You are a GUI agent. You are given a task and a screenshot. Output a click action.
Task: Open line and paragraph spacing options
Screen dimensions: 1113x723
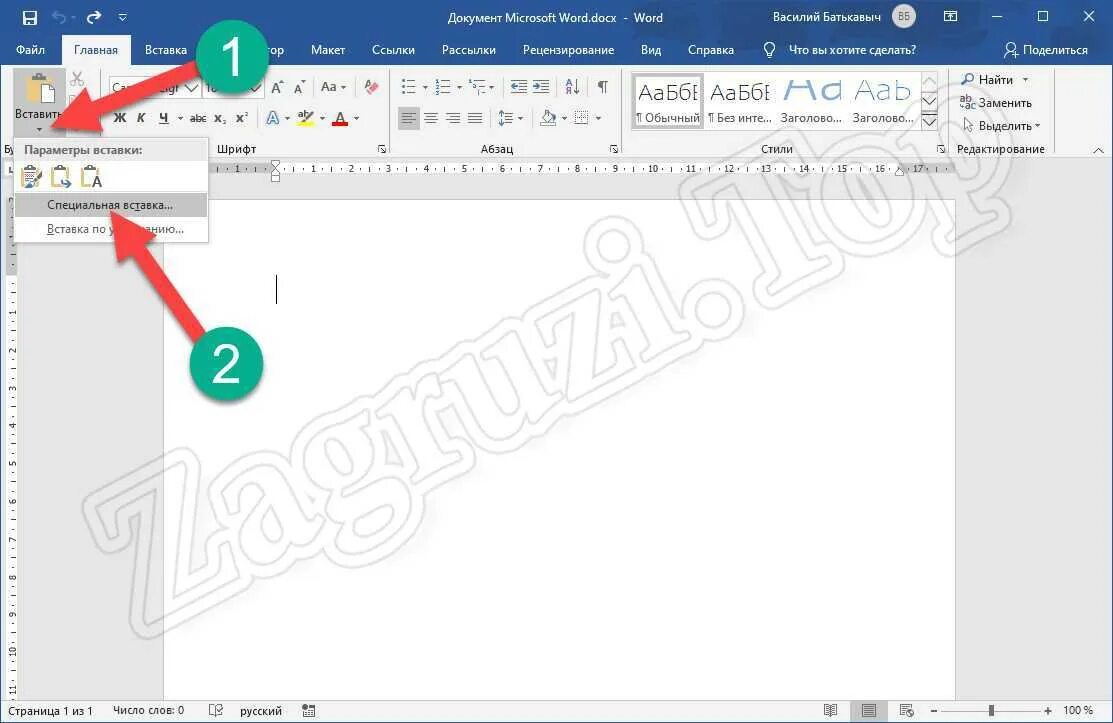(x=505, y=118)
